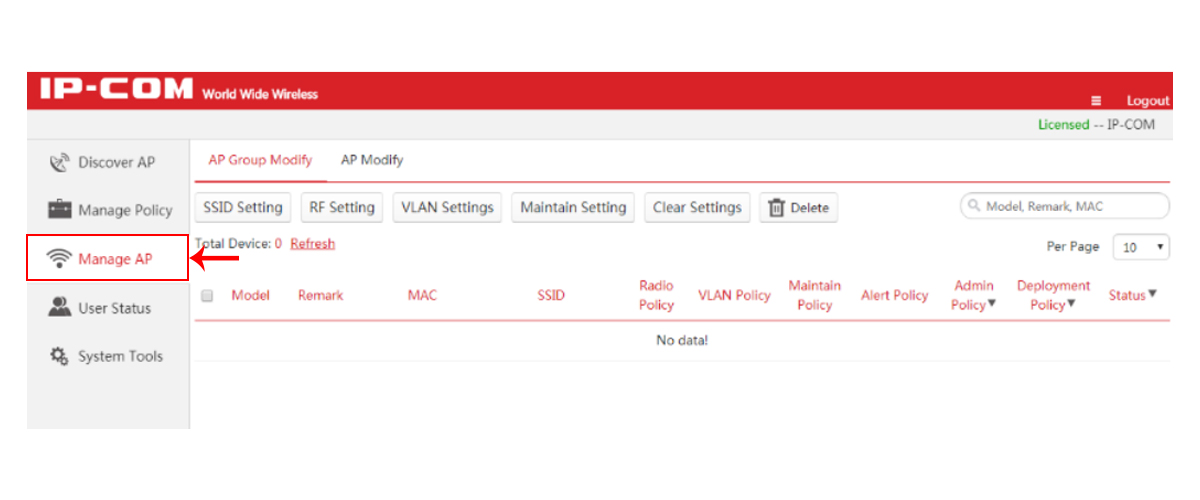Click the Model column header
The image size is (1200, 500).
pos(250,295)
